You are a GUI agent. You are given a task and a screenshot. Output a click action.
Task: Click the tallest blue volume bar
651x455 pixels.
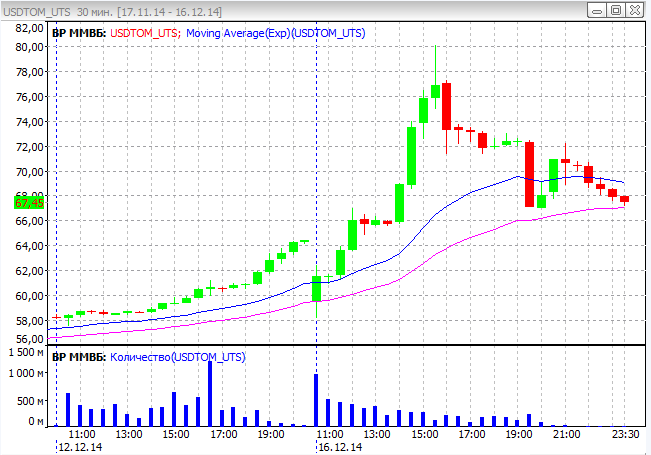tap(210, 394)
